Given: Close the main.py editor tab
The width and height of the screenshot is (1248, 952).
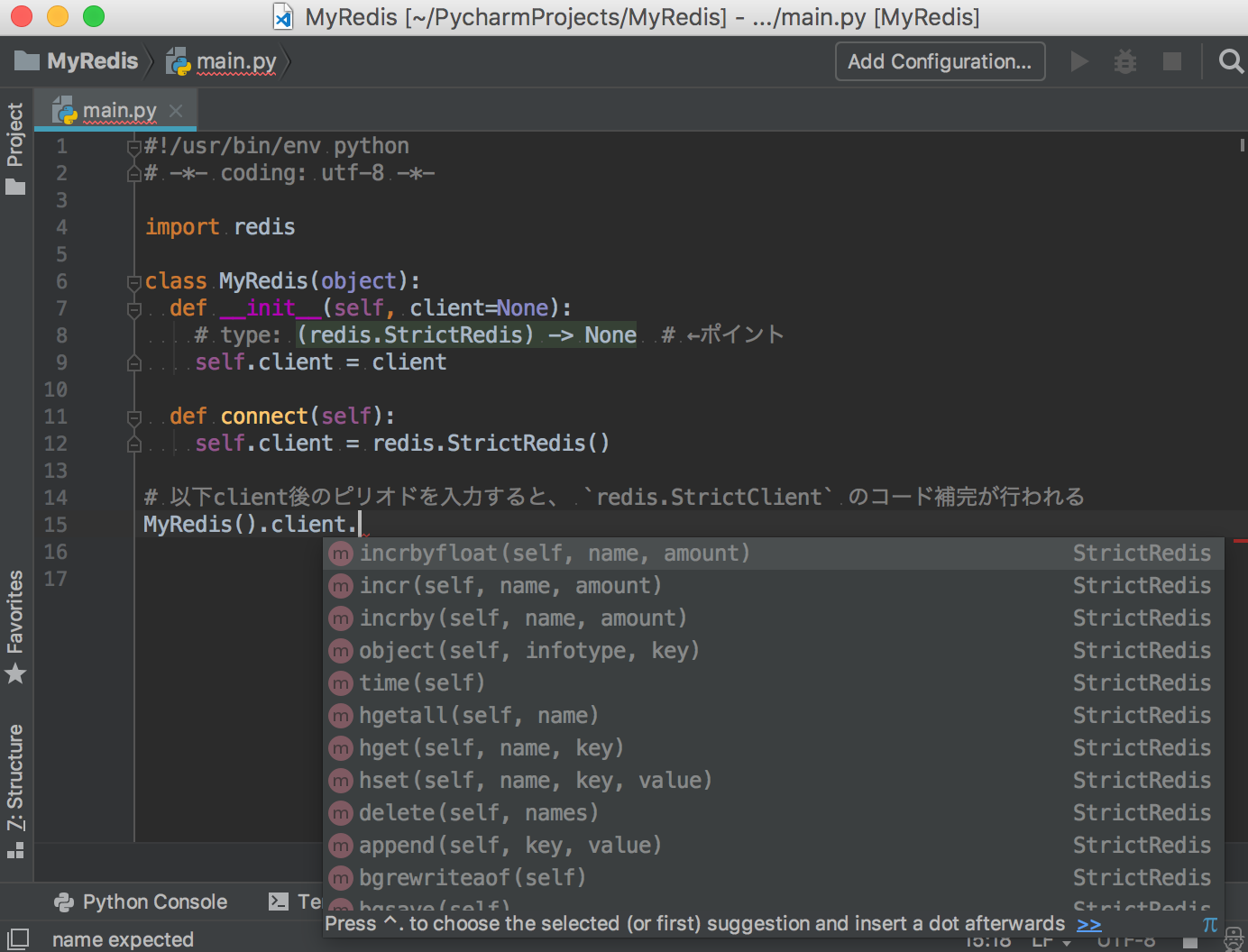Looking at the screenshot, I should tap(176, 111).
